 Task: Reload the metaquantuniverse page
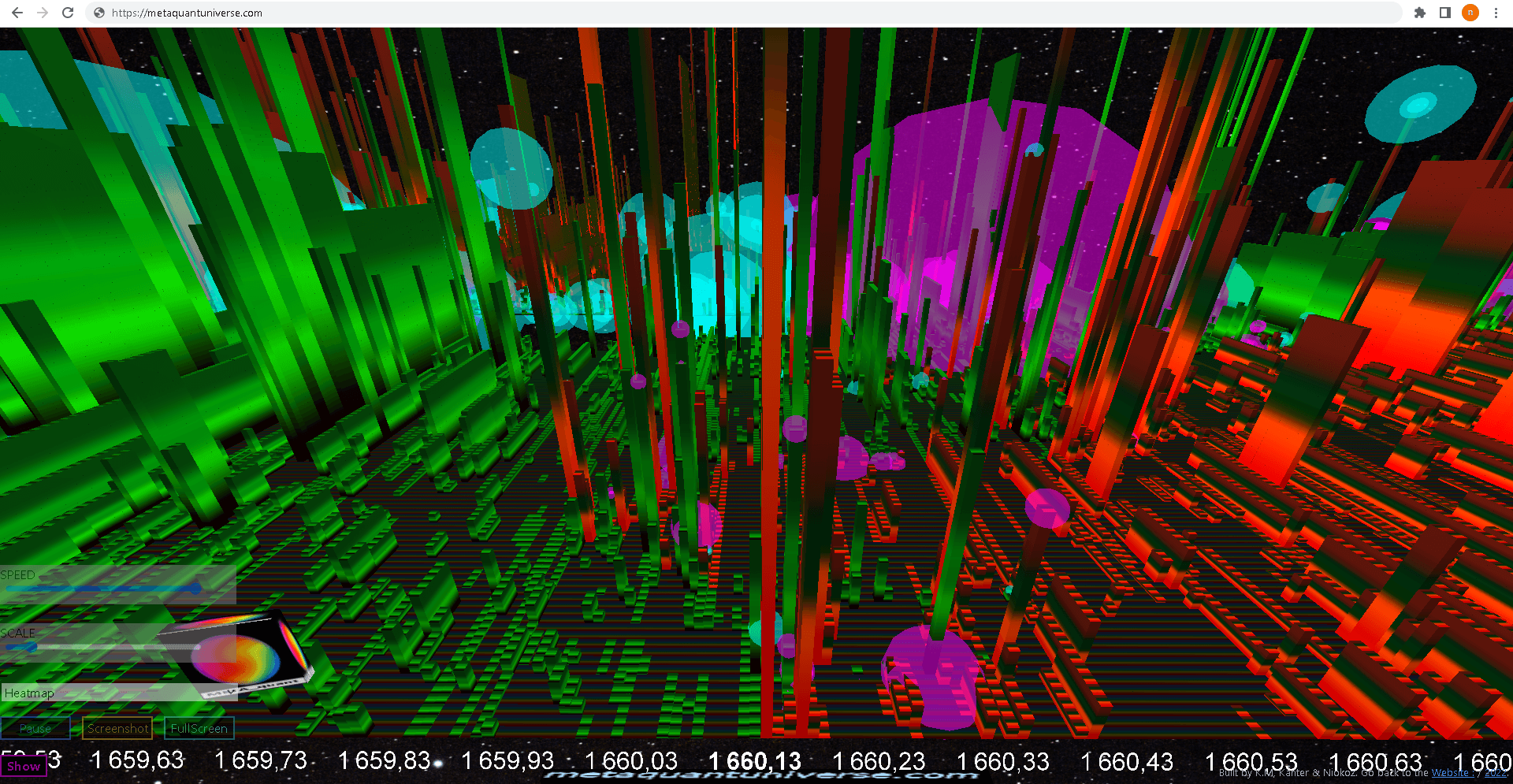click(x=68, y=13)
